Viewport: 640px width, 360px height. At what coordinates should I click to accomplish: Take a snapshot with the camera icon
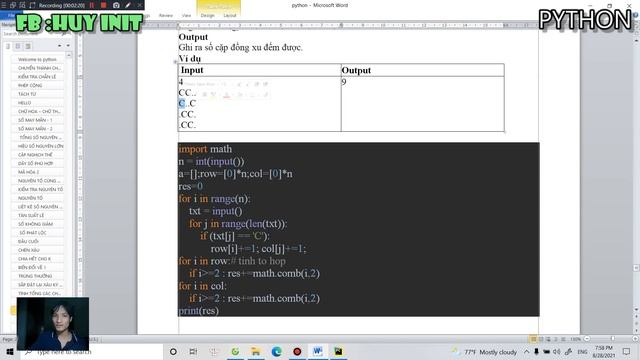[x=116, y=5]
